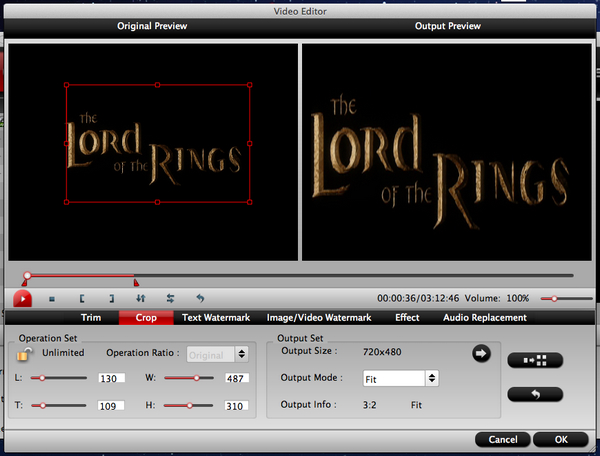Viewport: 600px width, 456px height.
Task: Click the playback timeline scrubber handle
Action: (27, 275)
